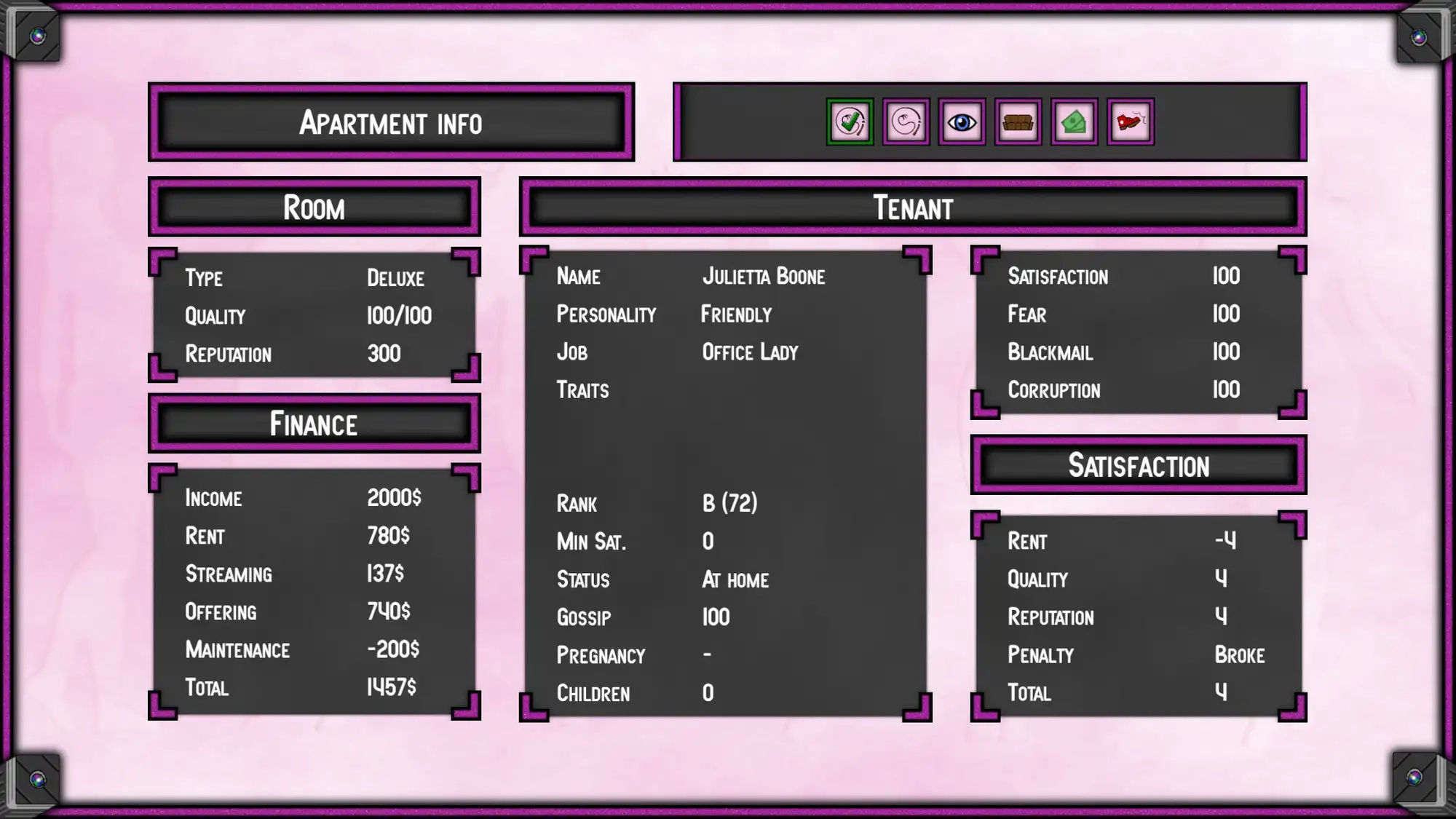Click the Min Sat. label
Viewport: 1456px width, 819px height.
591,542
